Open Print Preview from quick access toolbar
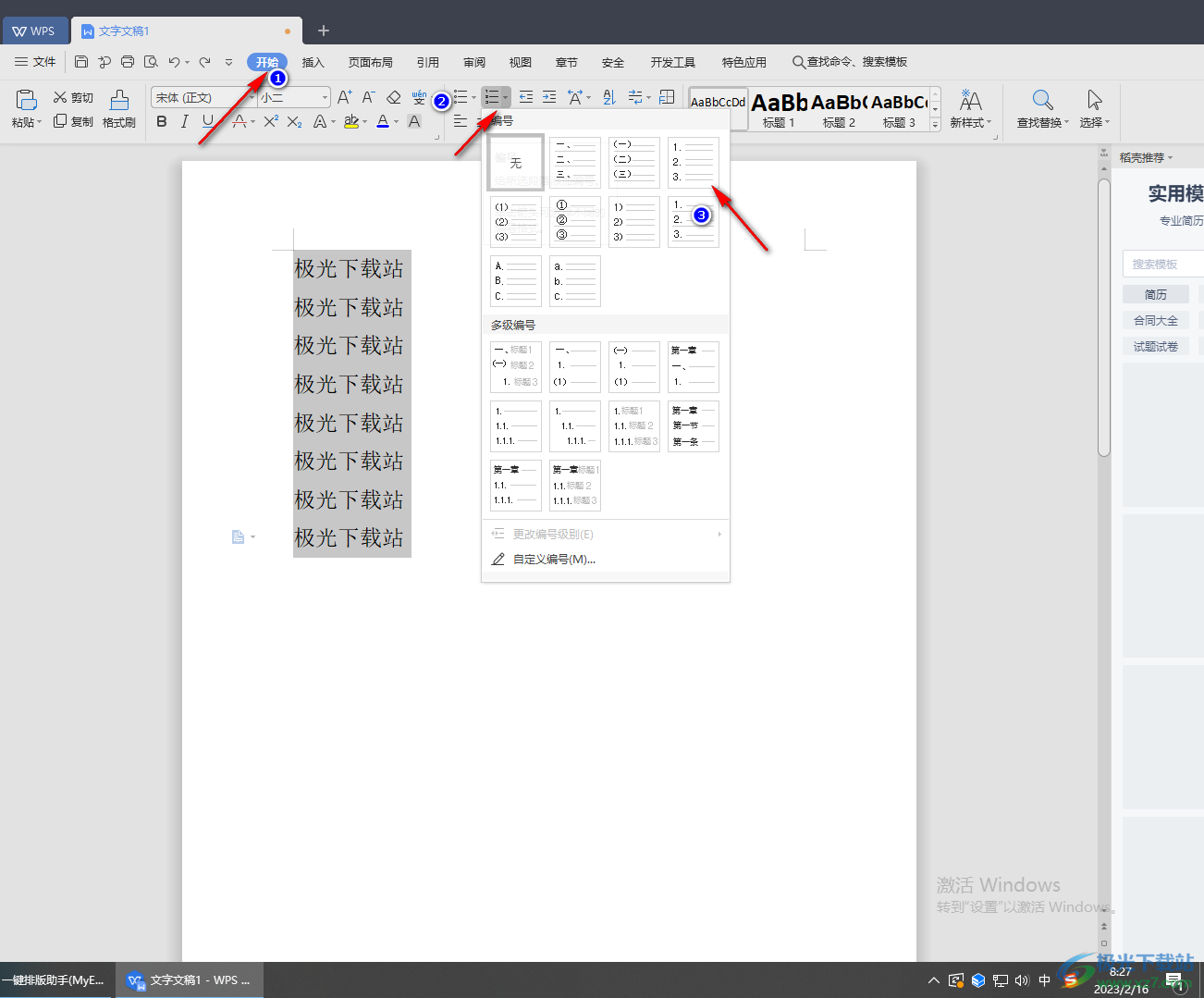 tap(151, 62)
